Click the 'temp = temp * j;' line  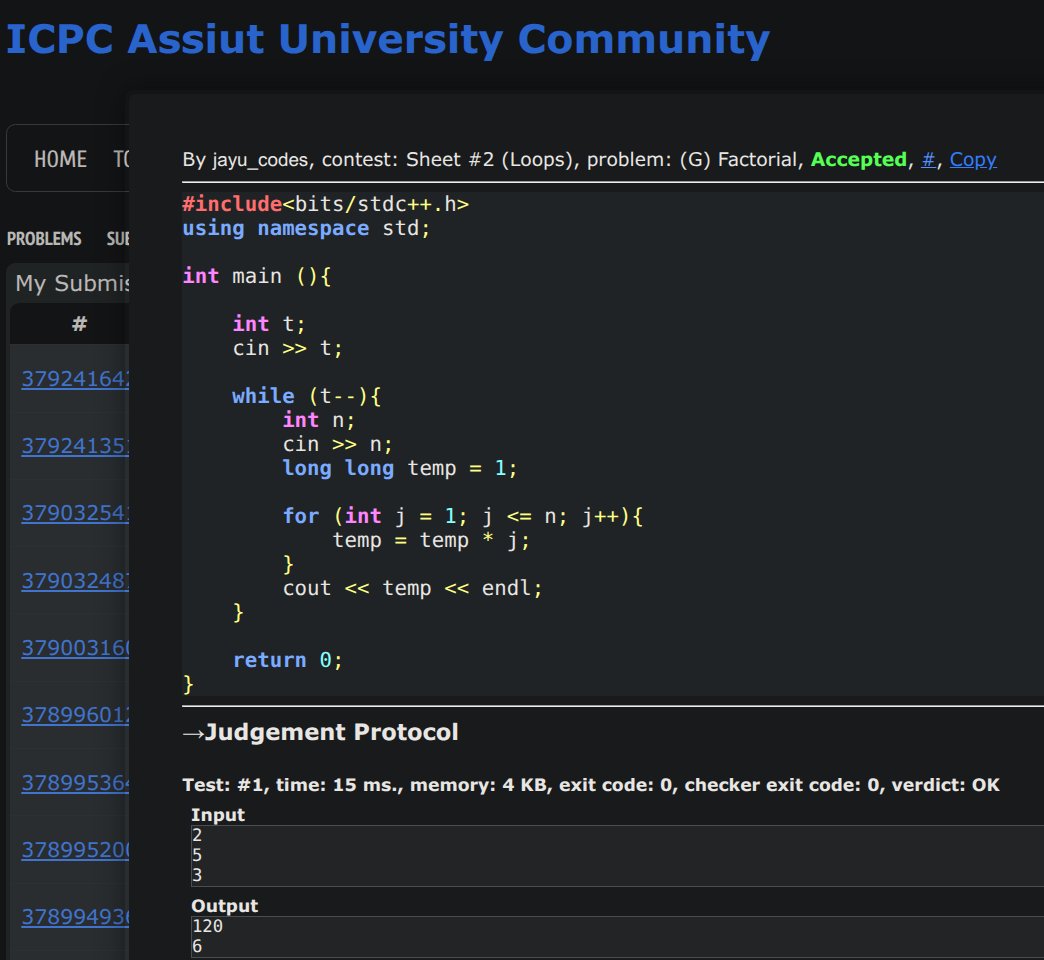coord(431,540)
